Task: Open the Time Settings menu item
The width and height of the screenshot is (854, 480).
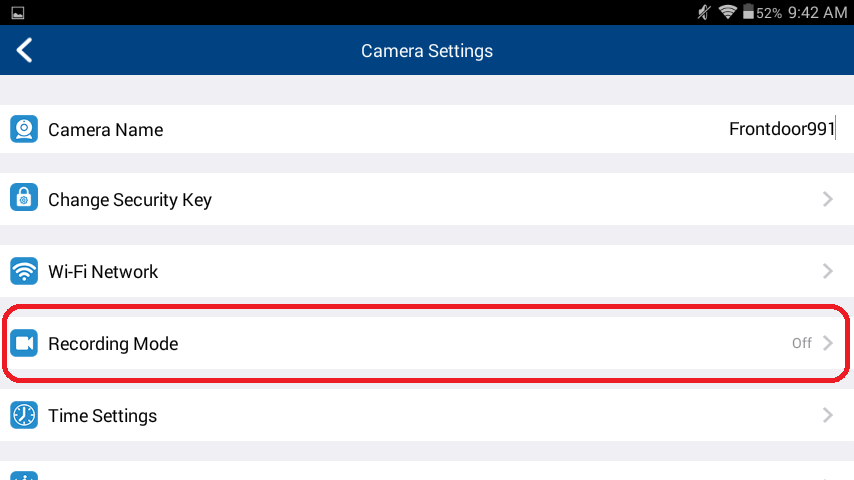Action: (x=427, y=415)
